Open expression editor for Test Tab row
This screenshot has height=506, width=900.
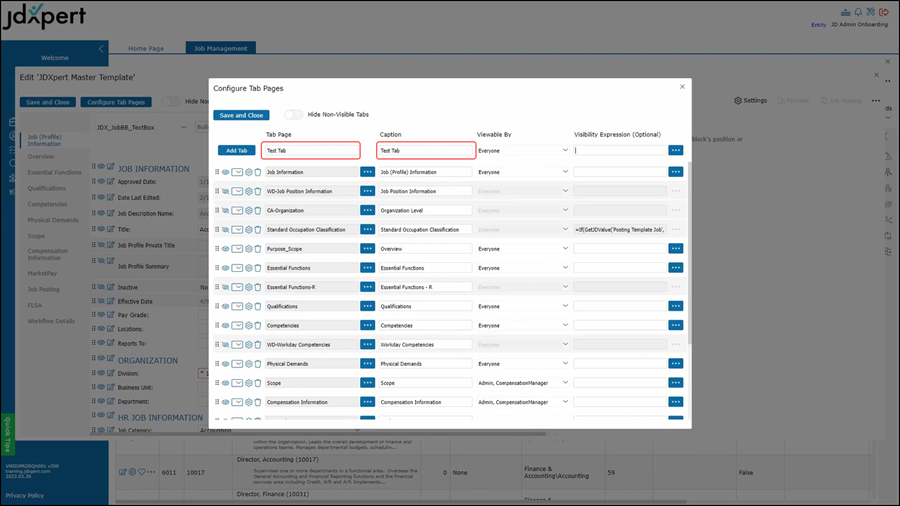676,151
